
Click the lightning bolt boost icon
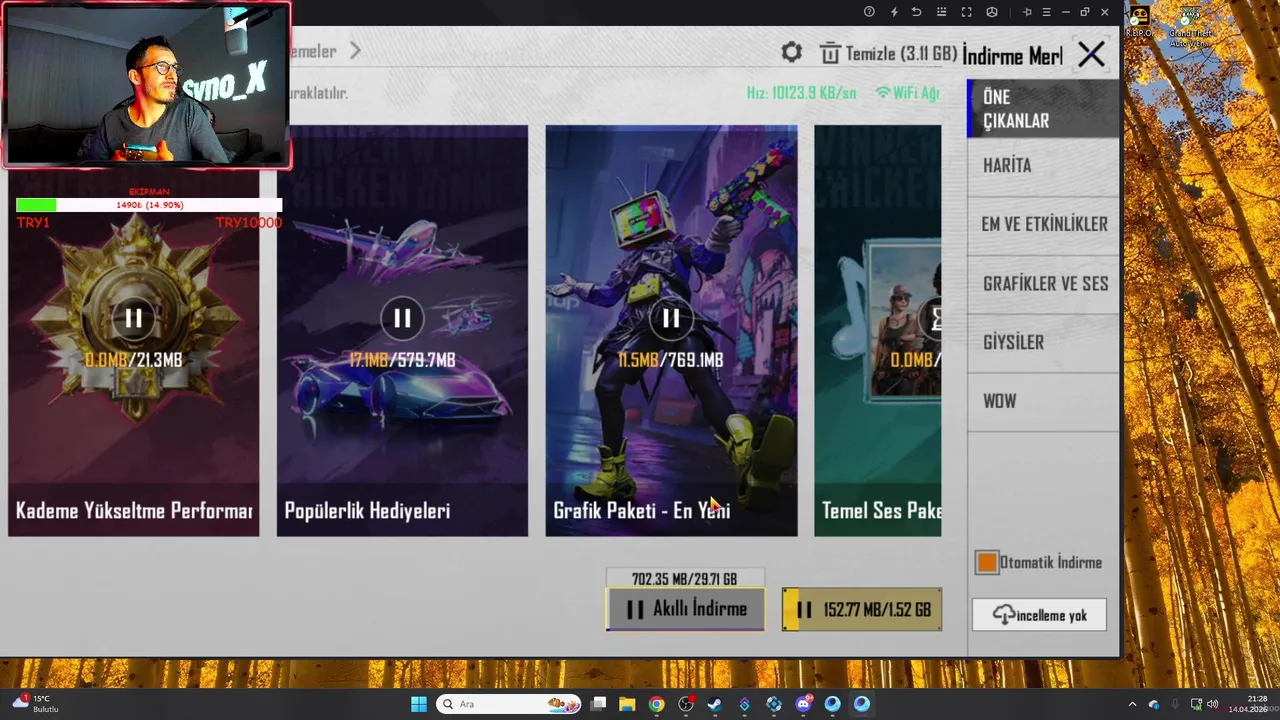(894, 12)
